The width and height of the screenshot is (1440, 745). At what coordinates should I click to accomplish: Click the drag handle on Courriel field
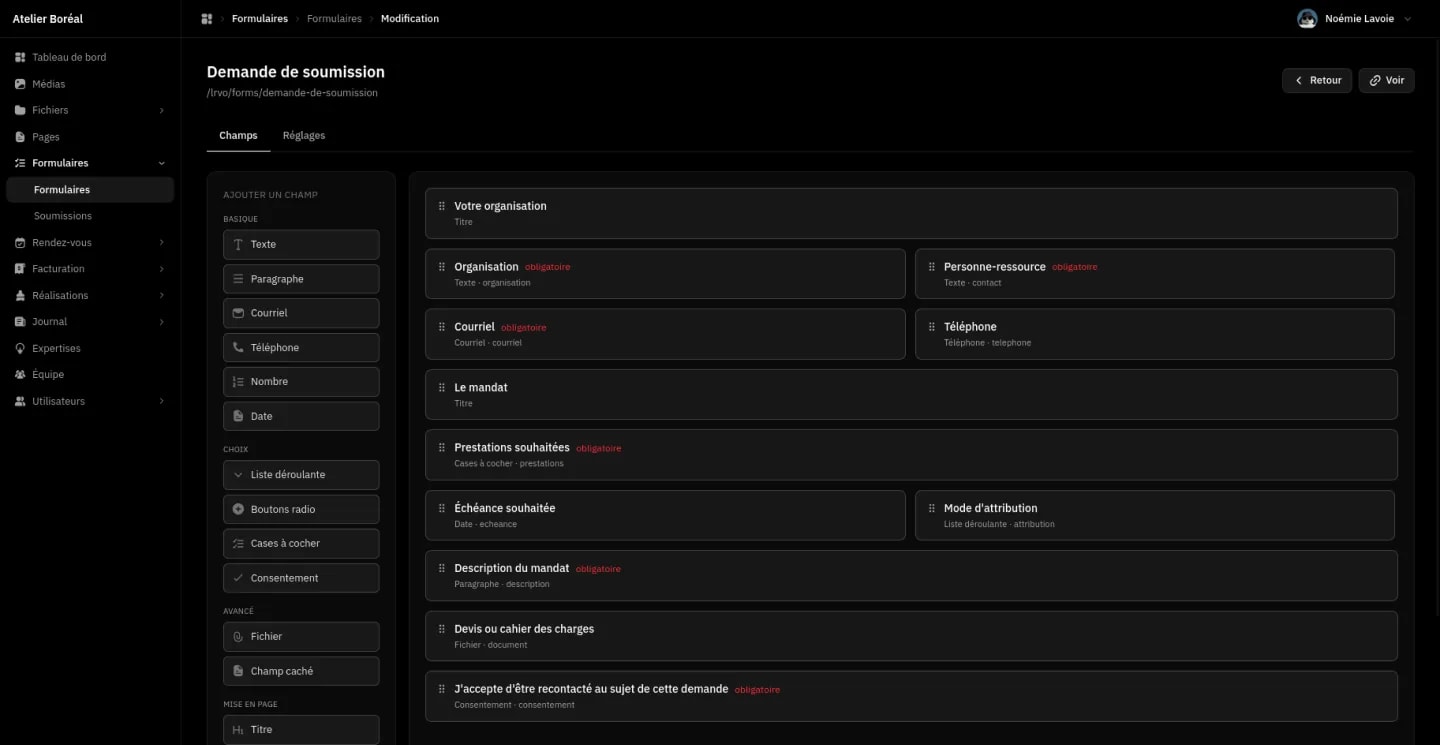coord(442,327)
